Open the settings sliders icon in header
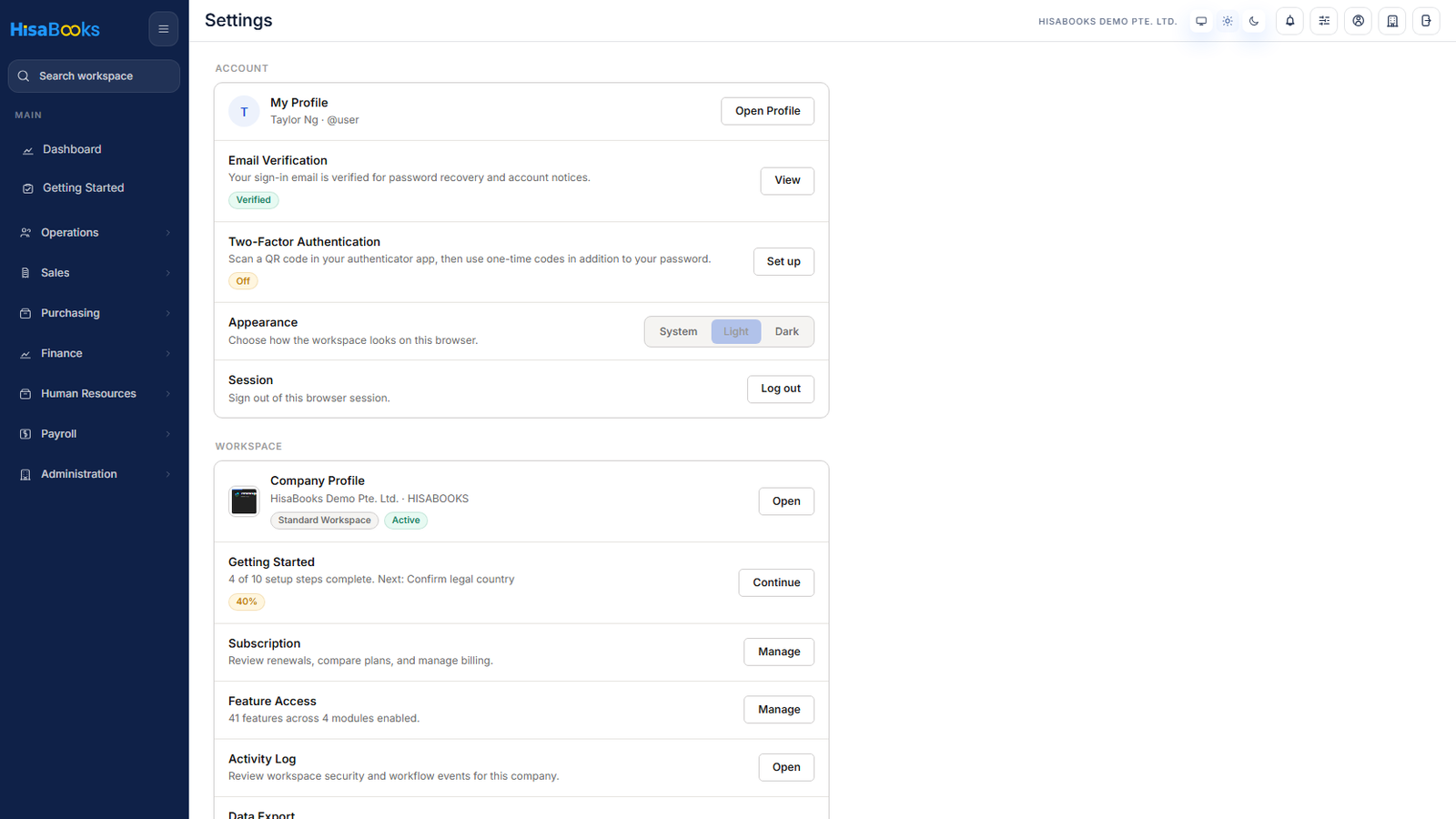1456x819 pixels. [1324, 21]
